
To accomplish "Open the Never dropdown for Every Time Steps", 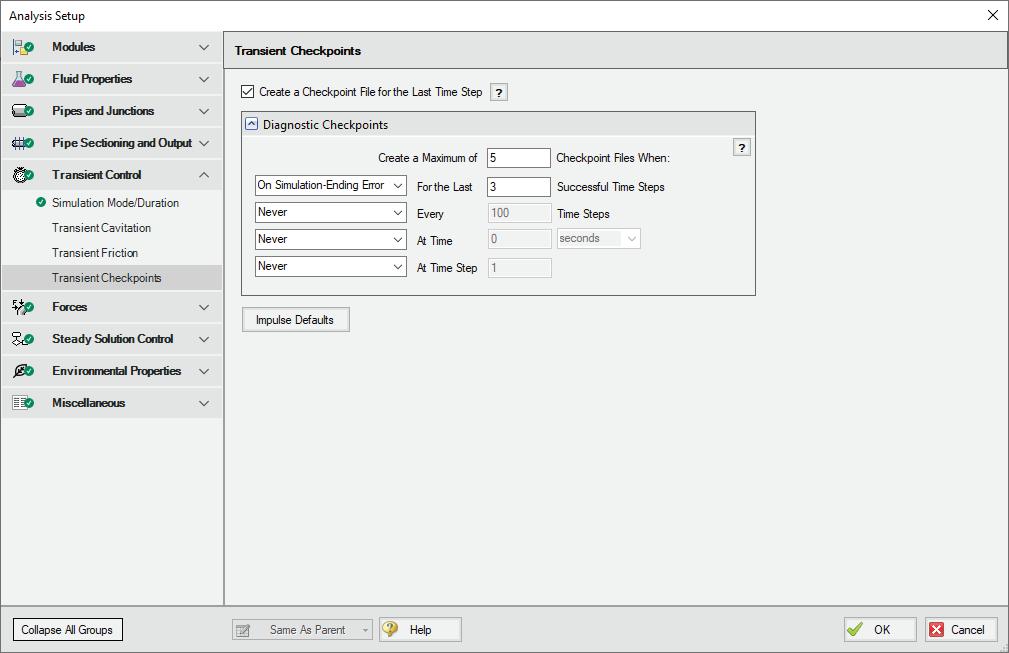I will (331, 212).
